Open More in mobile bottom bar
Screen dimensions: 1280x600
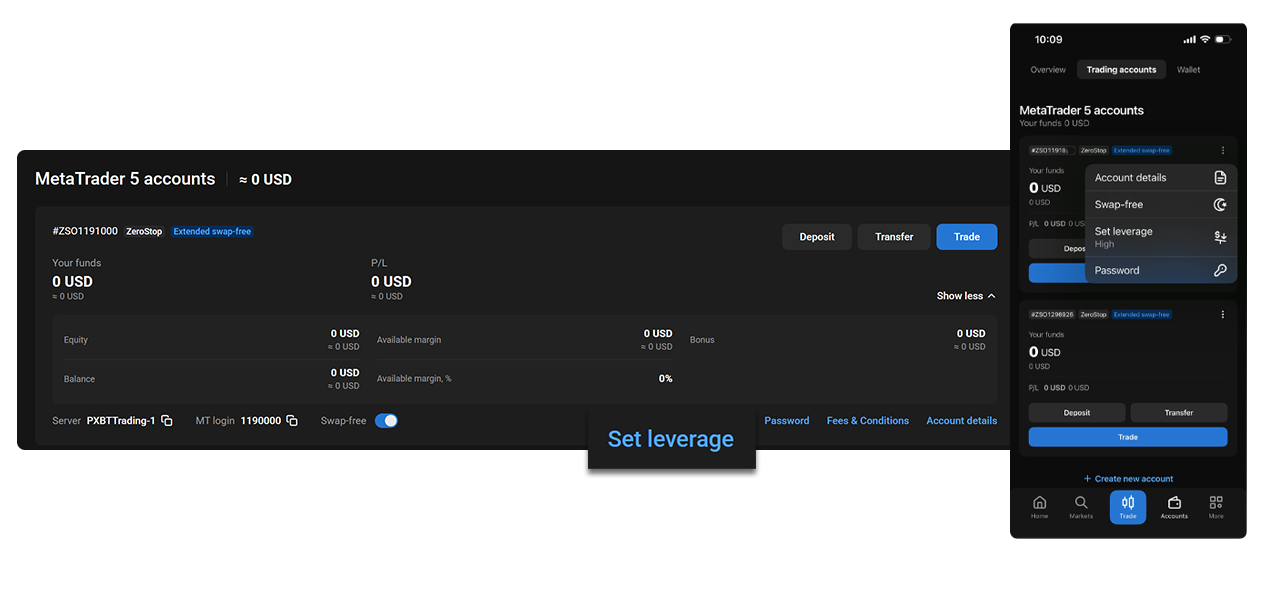1216,507
